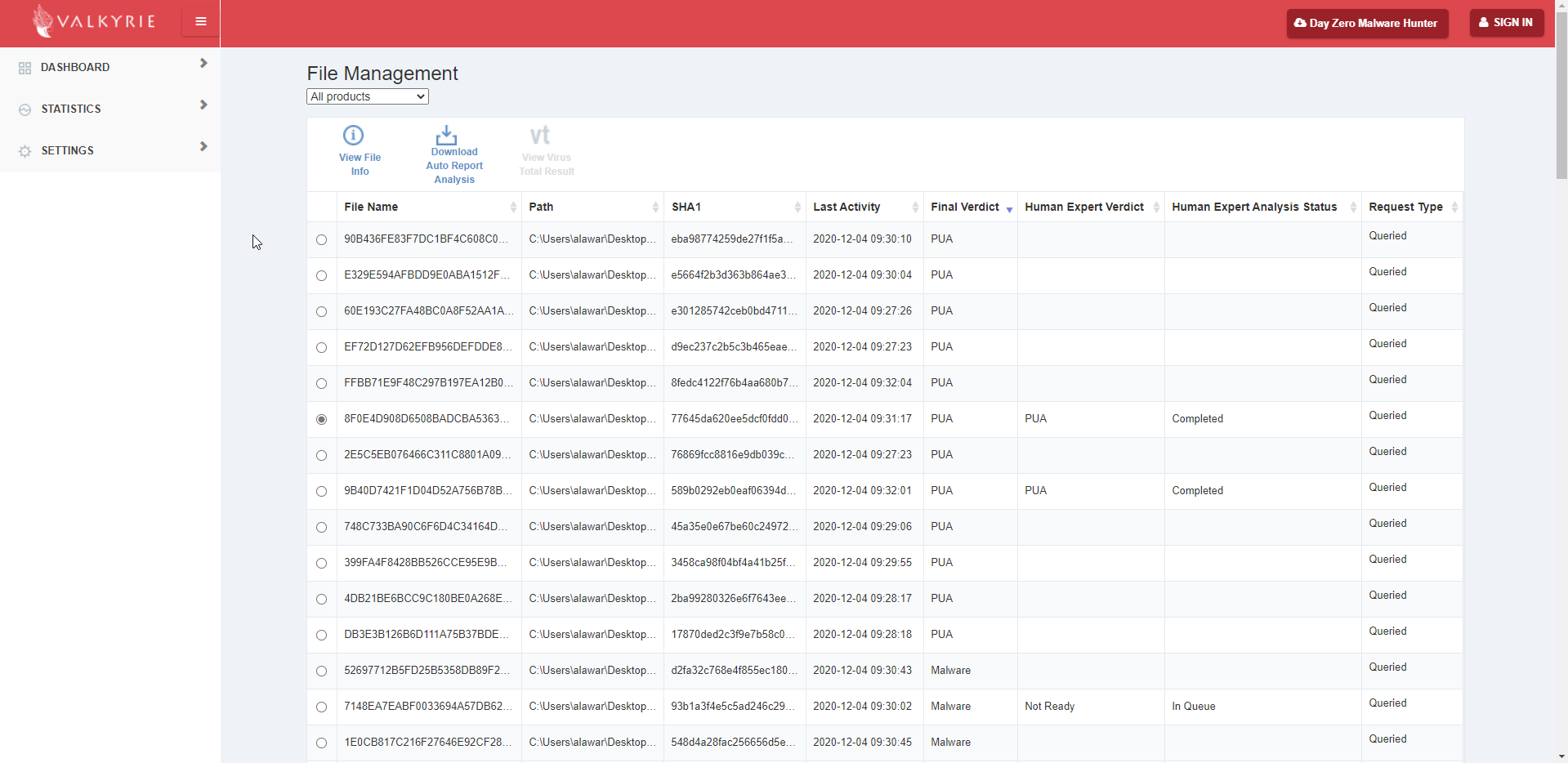The width and height of the screenshot is (1568, 763).
Task: Click the Settings gear icon in the sidebar
Action: 25,151
